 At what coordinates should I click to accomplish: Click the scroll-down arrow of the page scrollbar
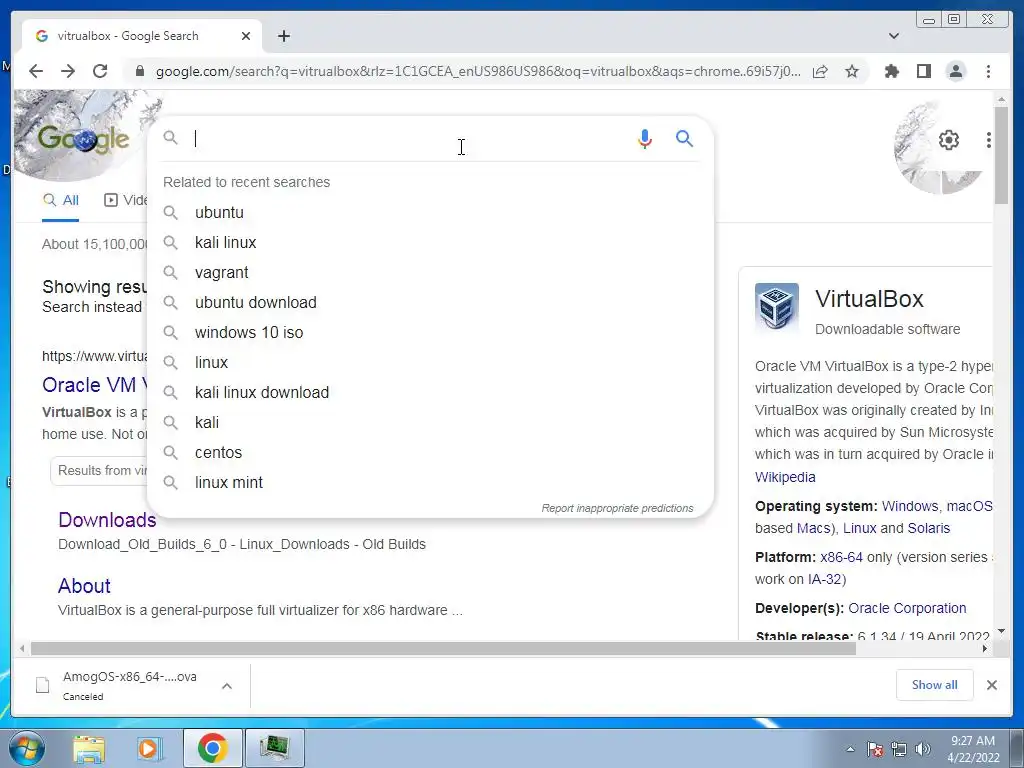(x=1001, y=632)
